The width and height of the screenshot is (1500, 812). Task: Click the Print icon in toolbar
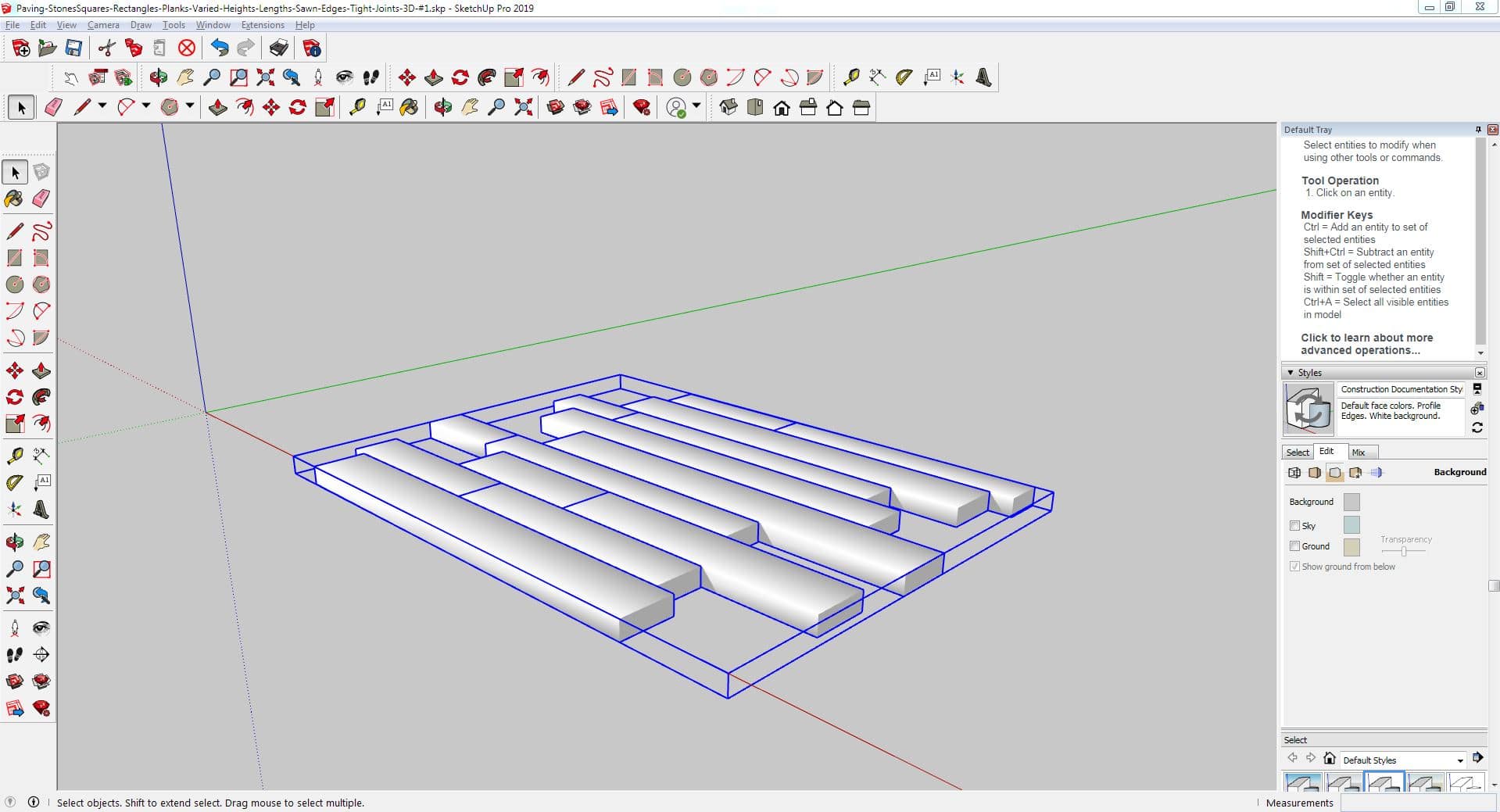pos(278,48)
